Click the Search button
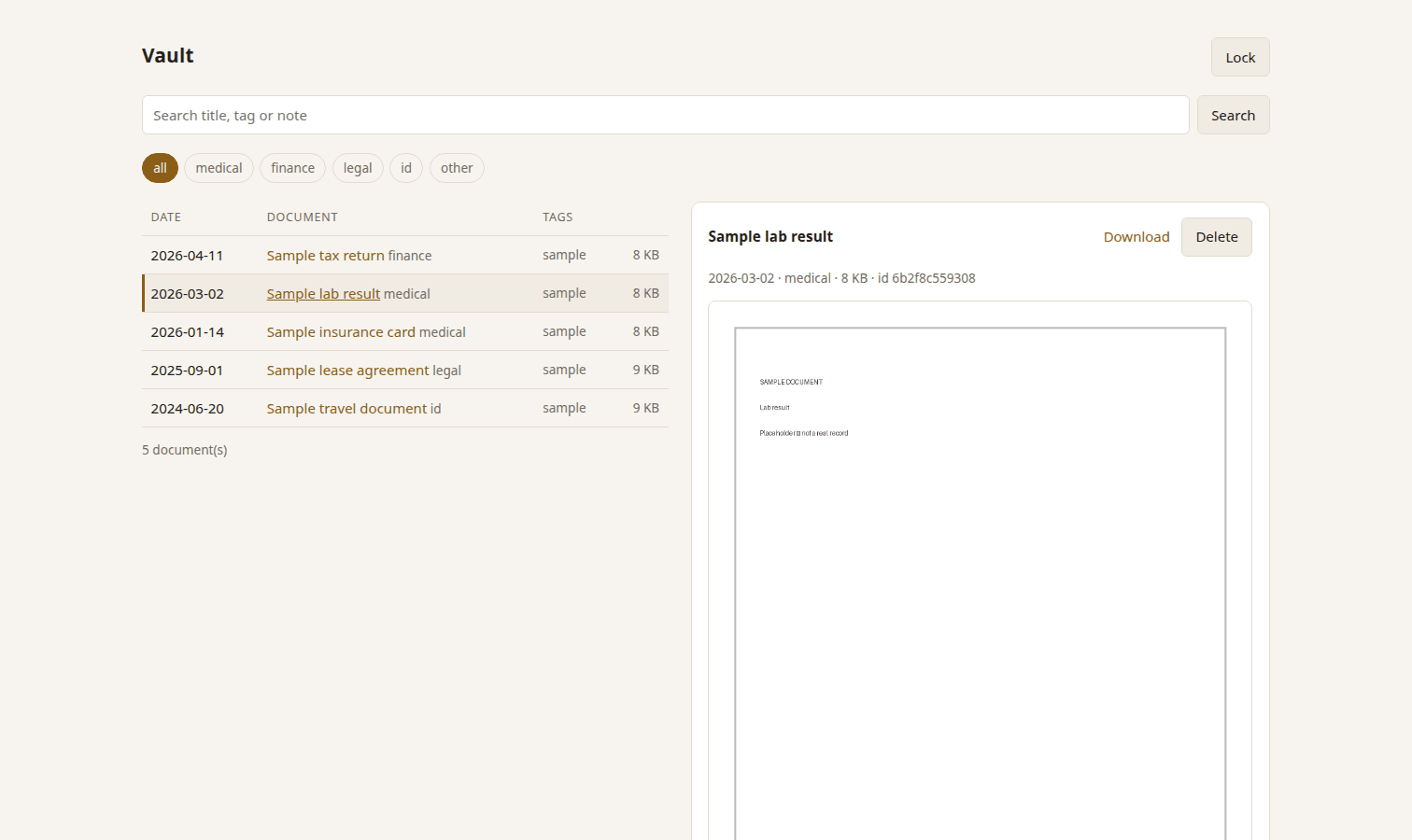 1233,115
